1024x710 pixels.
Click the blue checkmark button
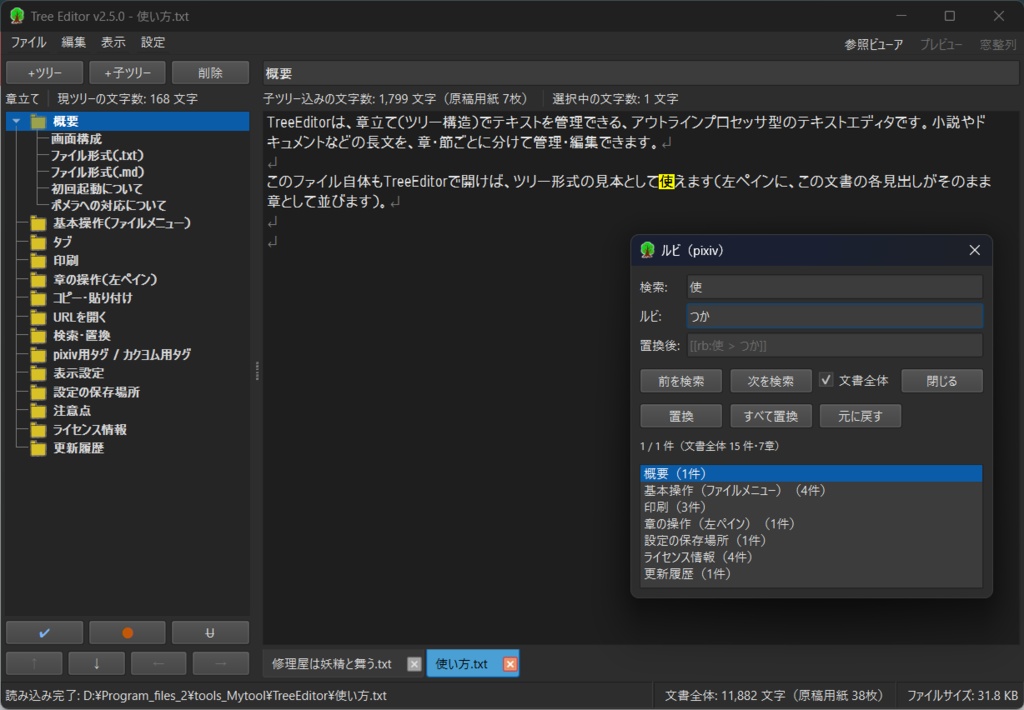(x=44, y=632)
